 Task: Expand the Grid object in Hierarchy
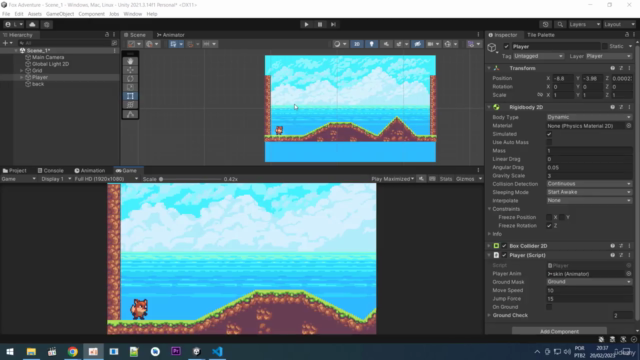[x=22, y=71]
